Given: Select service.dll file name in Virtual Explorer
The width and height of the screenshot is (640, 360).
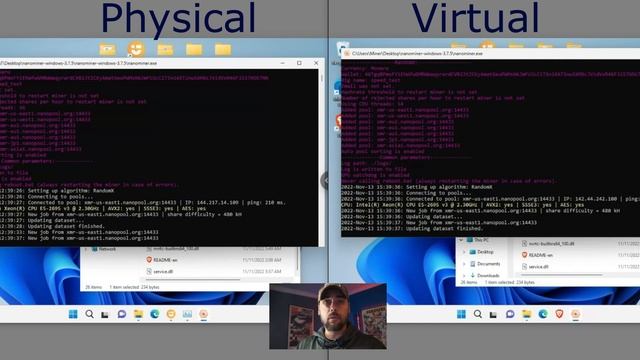Looking at the screenshot, I should click(x=538, y=267).
